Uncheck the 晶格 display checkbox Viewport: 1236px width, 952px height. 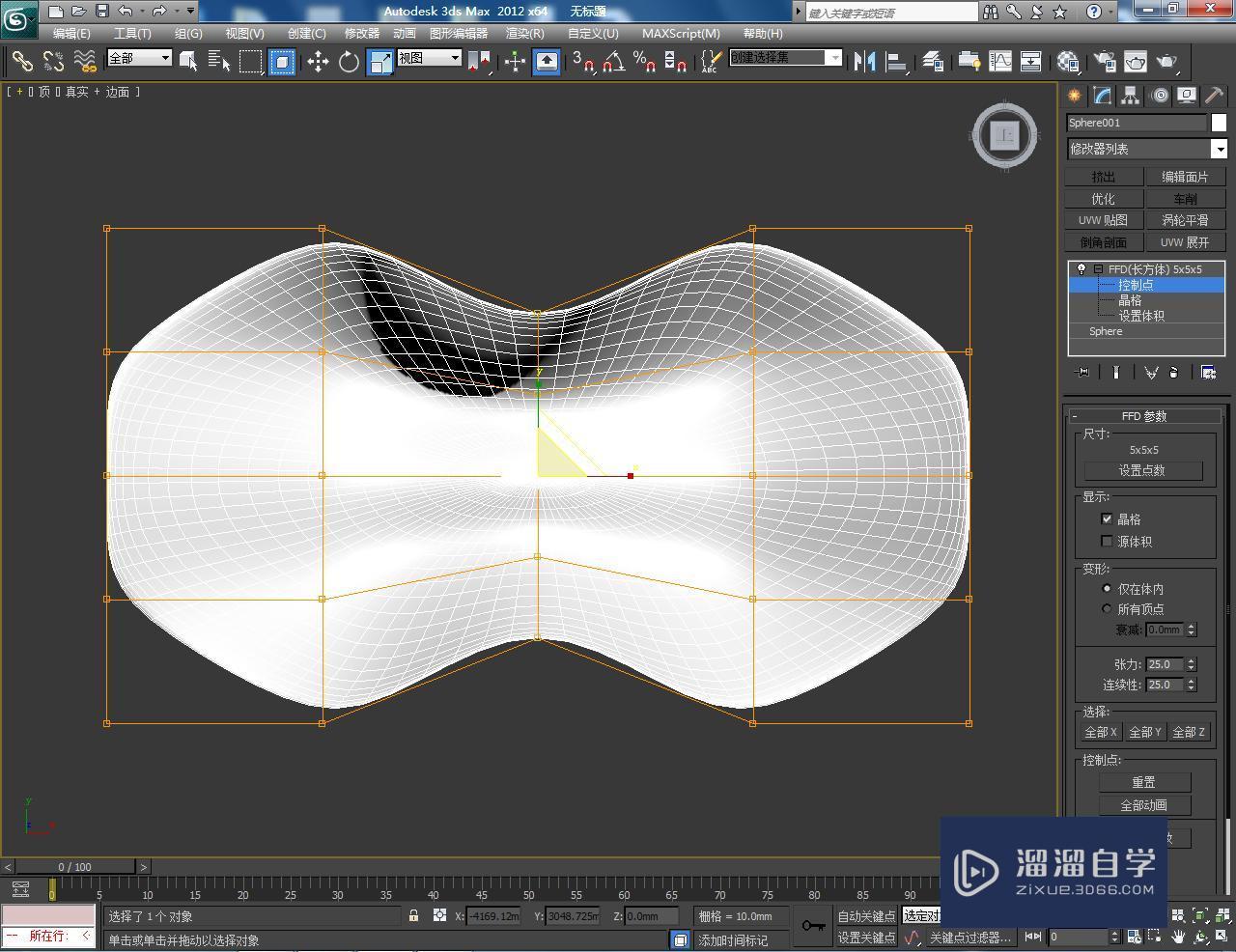click(1107, 518)
